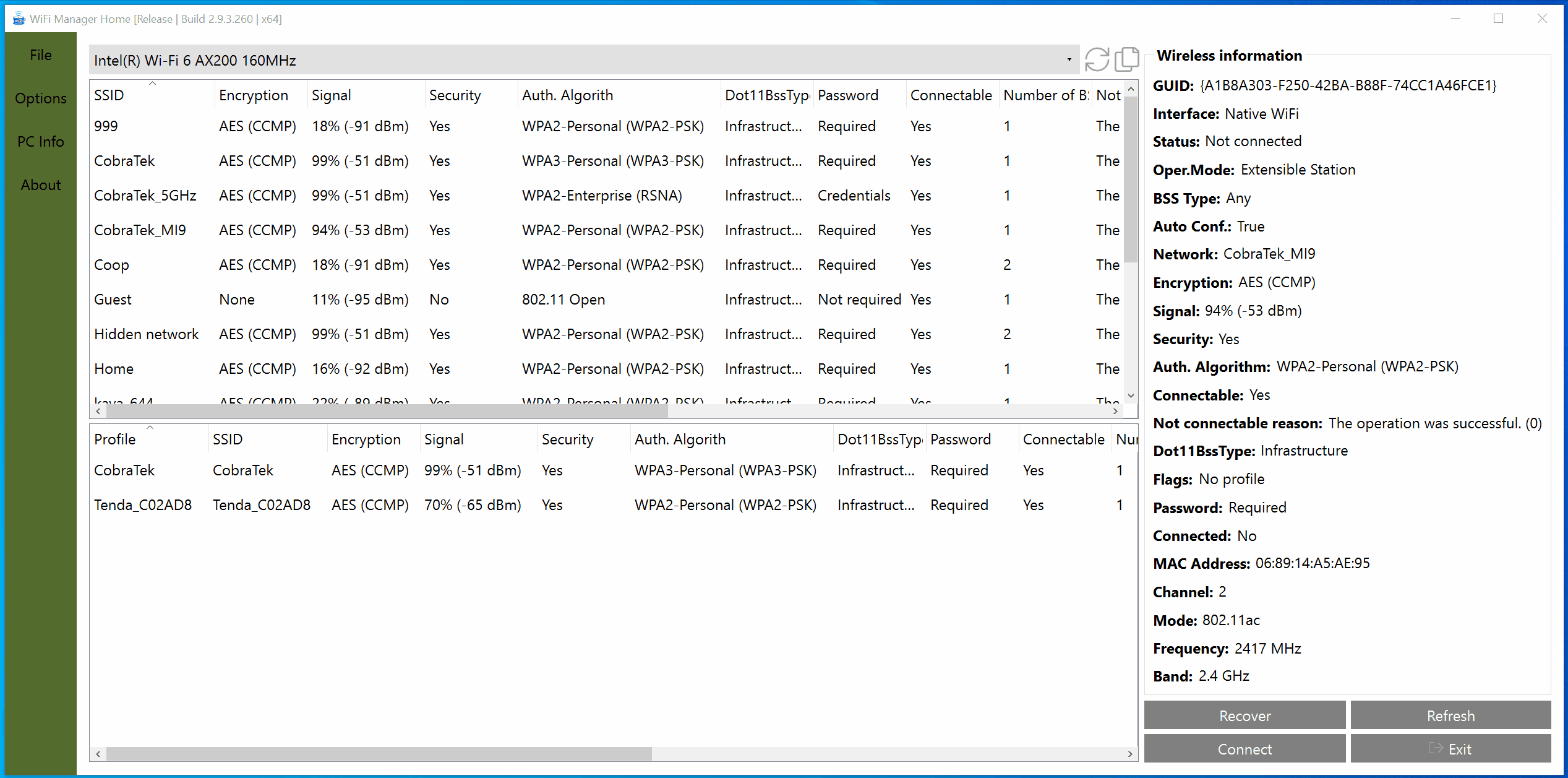The height and width of the screenshot is (778, 1568).
Task: Click the Connect button
Action: click(1245, 749)
